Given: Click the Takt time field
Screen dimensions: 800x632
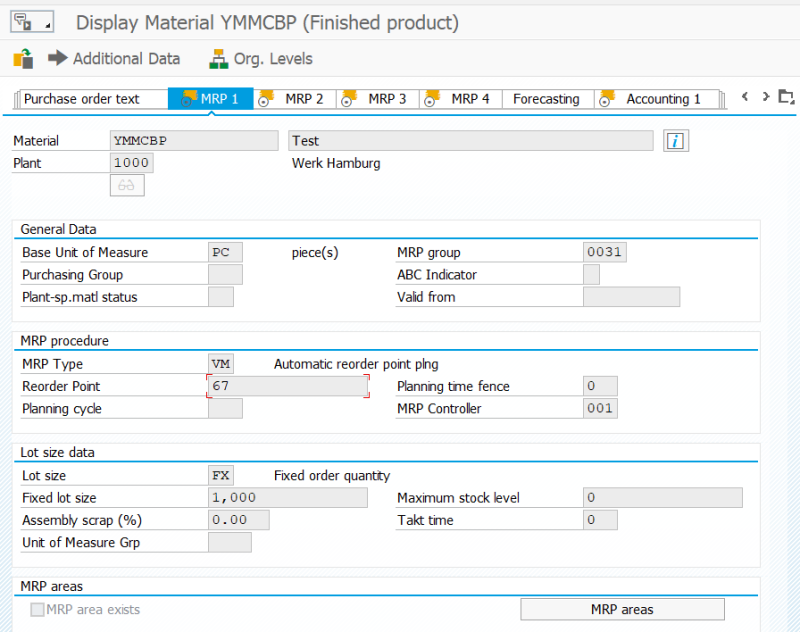Looking at the screenshot, I should coord(600,520).
